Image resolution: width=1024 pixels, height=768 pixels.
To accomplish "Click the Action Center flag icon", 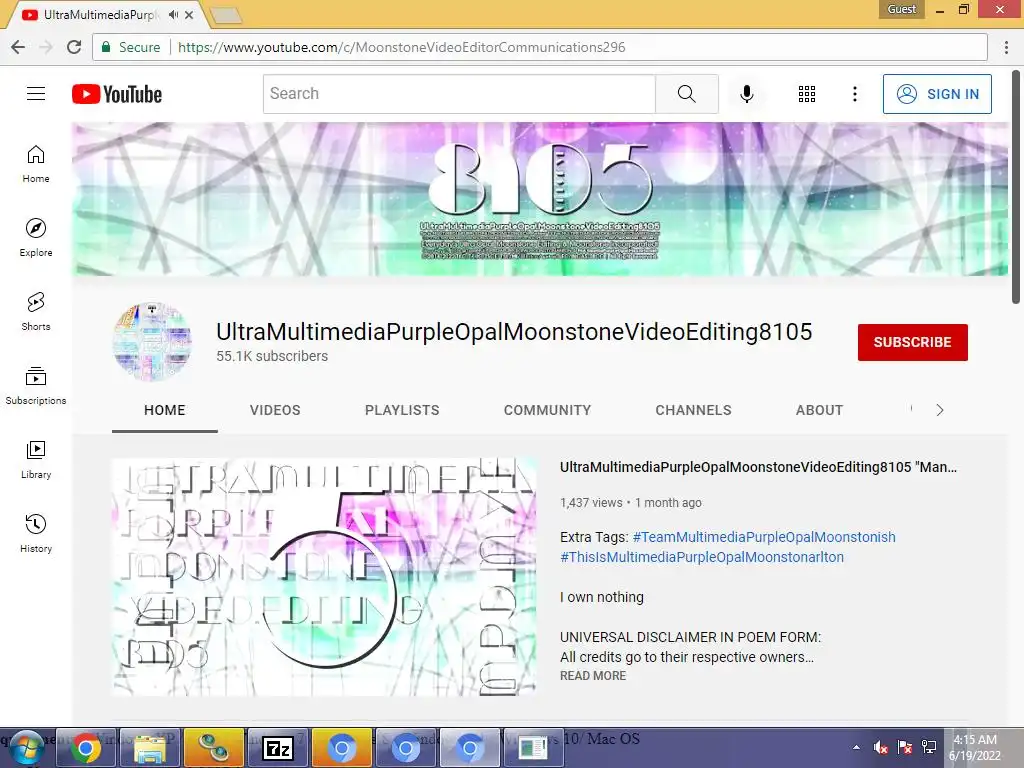I will point(904,747).
